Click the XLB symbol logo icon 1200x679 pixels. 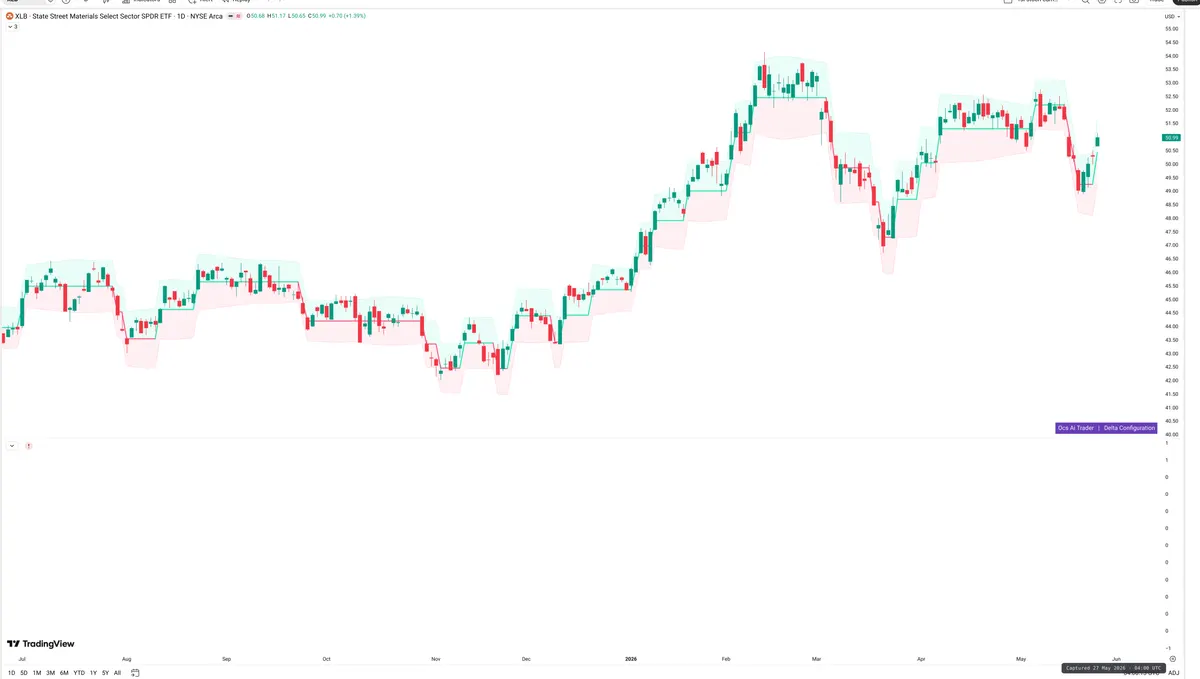[x=10, y=16]
